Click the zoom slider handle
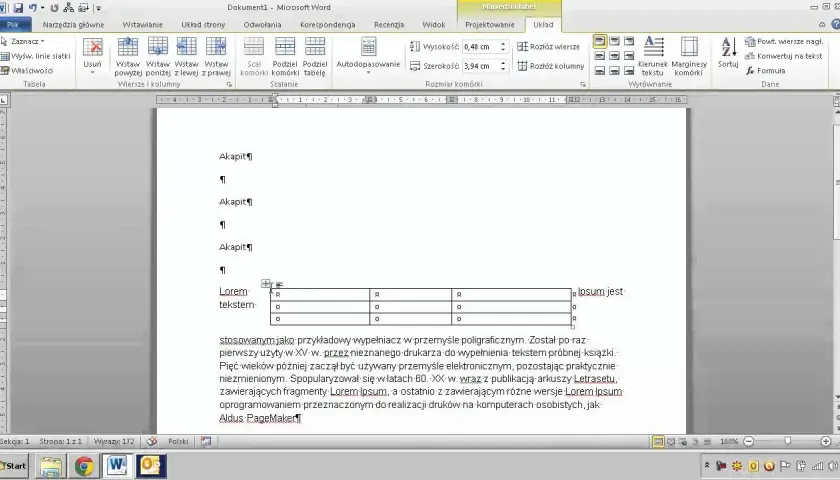 tap(788, 441)
